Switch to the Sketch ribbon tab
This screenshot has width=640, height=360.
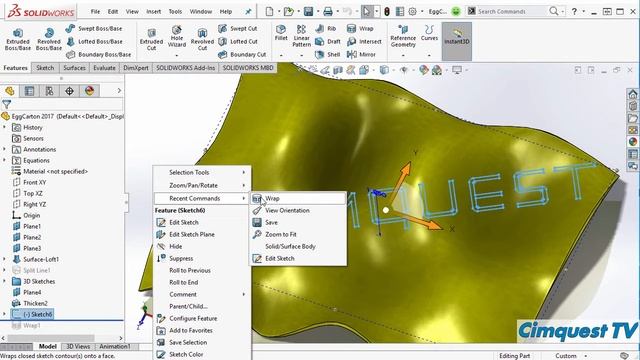coord(45,68)
